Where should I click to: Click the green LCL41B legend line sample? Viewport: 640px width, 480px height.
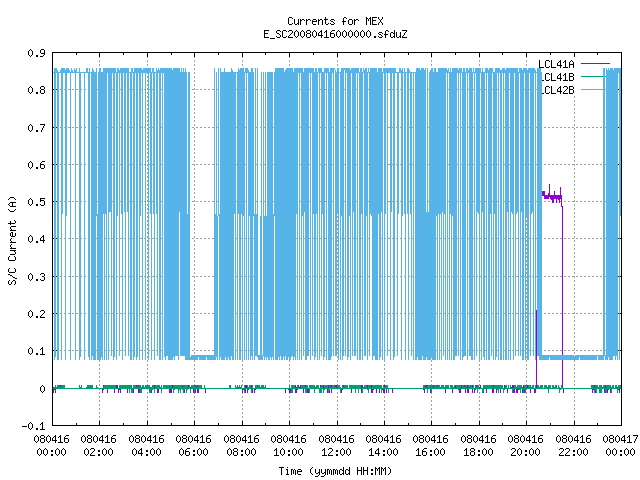coord(592,77)
